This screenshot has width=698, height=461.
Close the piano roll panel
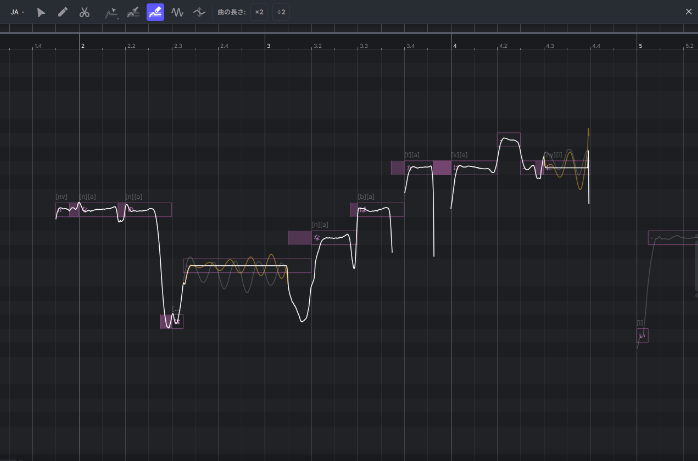coord(689,12)
